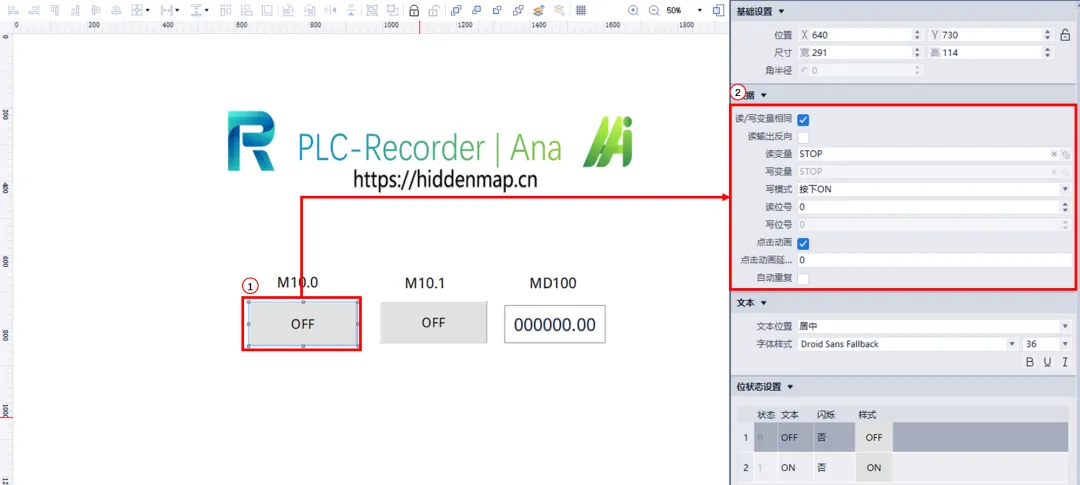
Task: Click the 读位号 stepper arrows
Action: tap(1065, 207)
